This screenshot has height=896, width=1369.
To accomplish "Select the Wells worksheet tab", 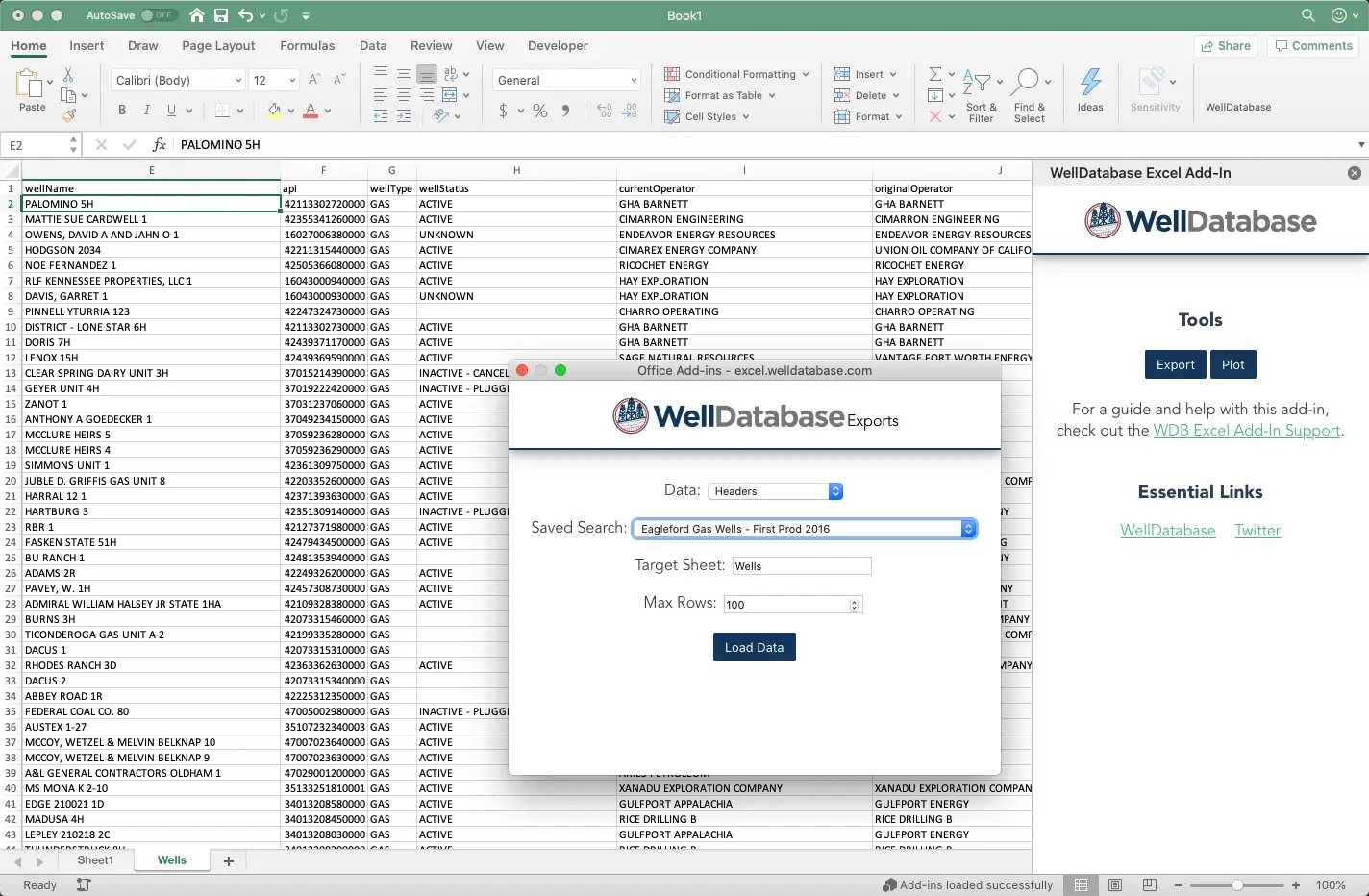I will [172, 860].
